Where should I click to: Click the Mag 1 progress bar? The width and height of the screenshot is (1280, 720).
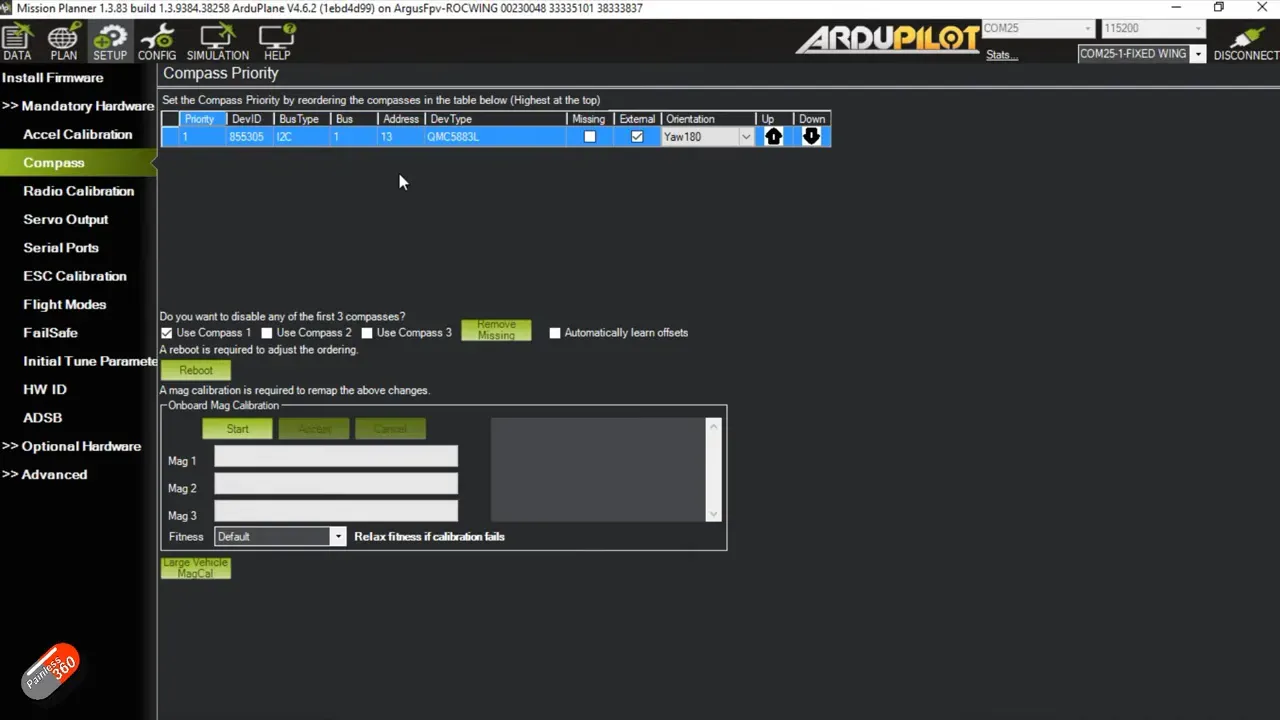336,457
